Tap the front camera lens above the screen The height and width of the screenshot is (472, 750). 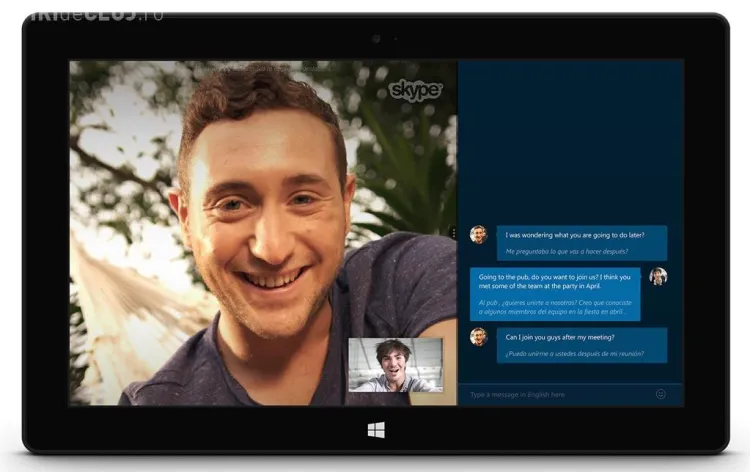click(x=376, y=39)
